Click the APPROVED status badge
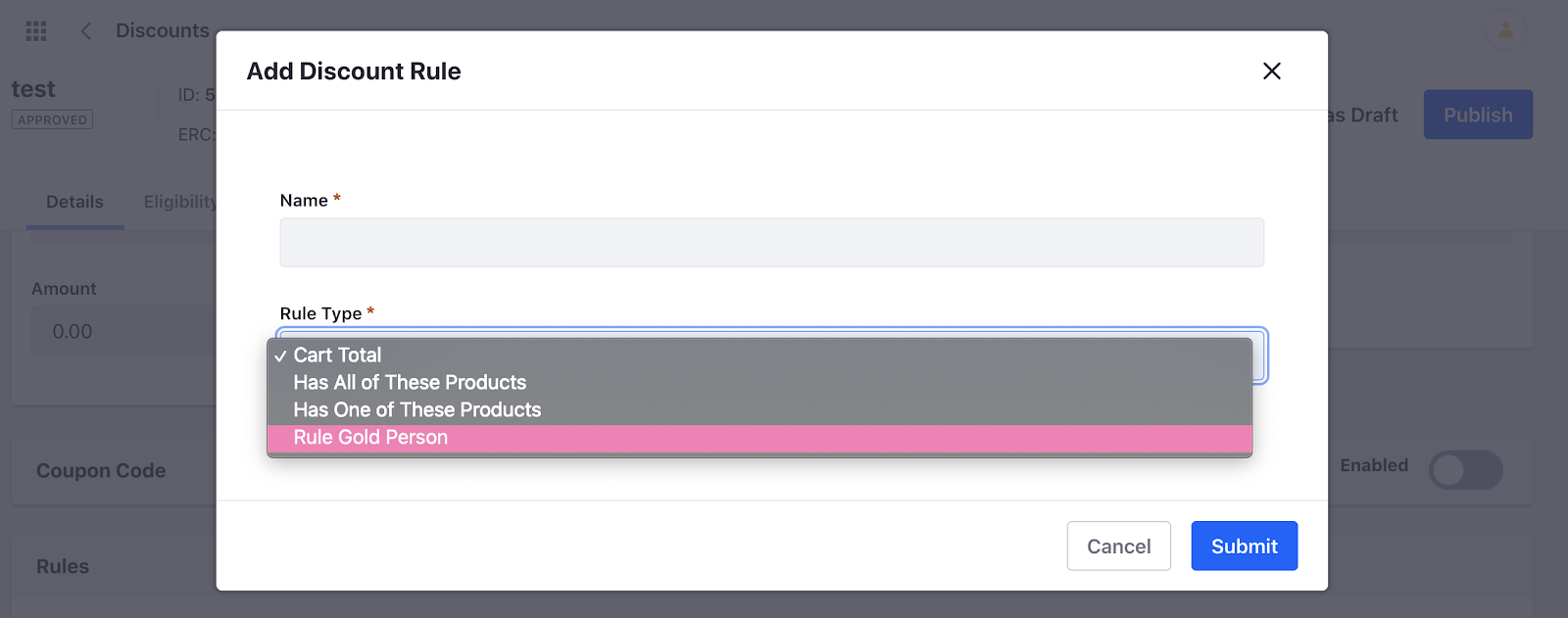This screenshot has width=1568, height=618. click(52, 119)
